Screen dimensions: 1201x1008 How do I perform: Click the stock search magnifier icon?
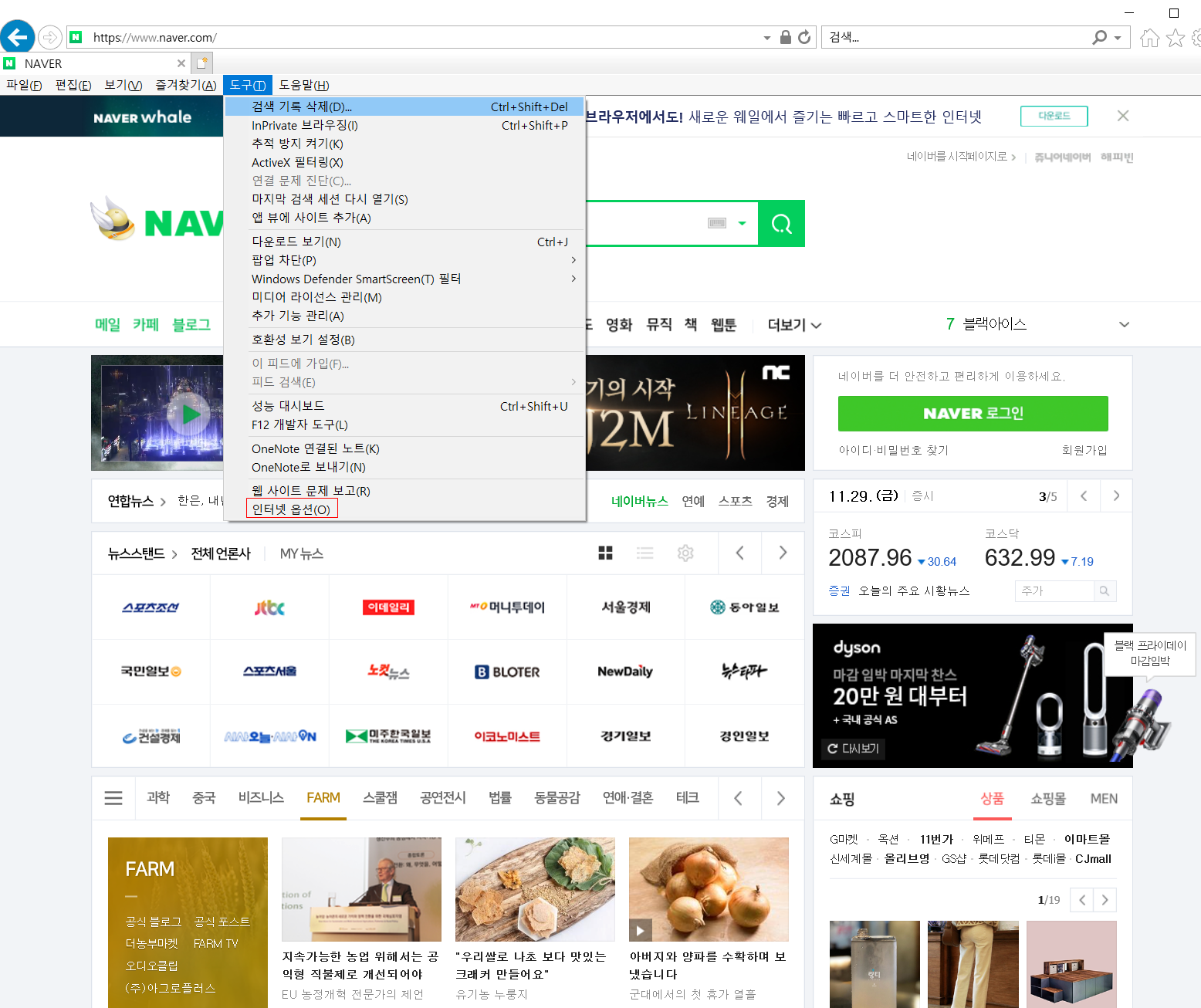[1105, 591]
